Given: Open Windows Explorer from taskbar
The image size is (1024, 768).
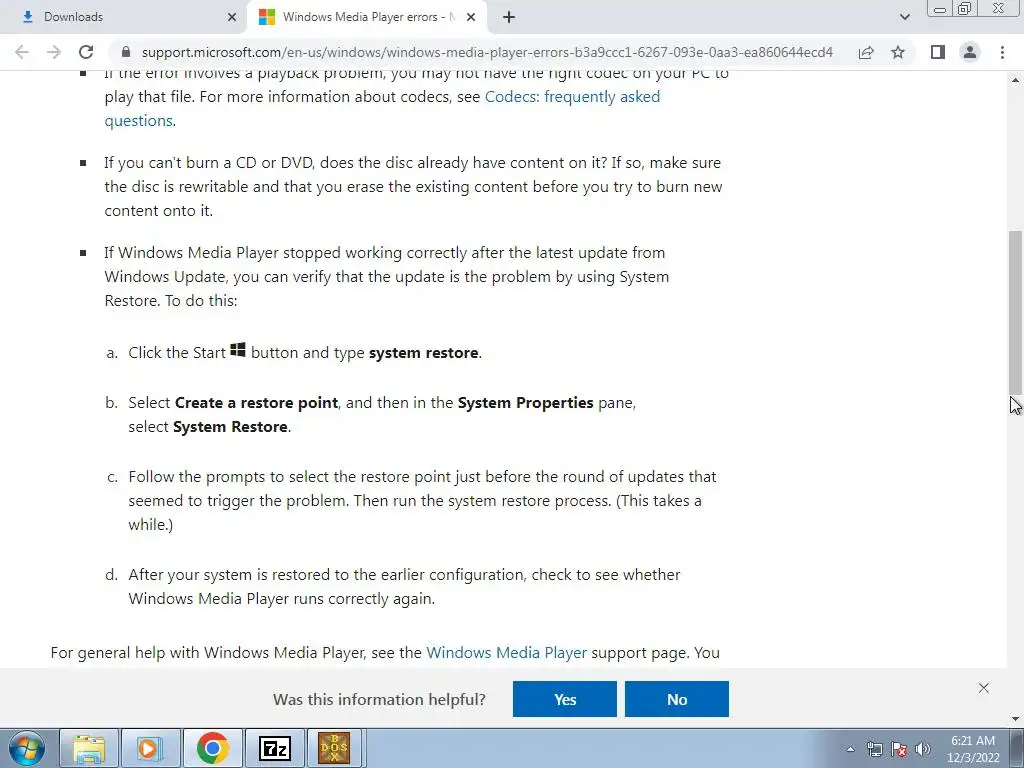Looking at the screenshot, I should (x=89, y=748).
